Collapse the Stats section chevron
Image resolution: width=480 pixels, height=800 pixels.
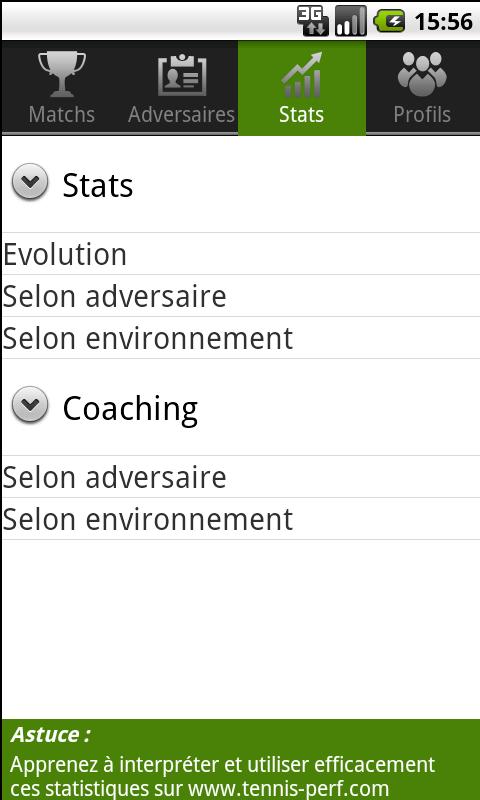30,182
